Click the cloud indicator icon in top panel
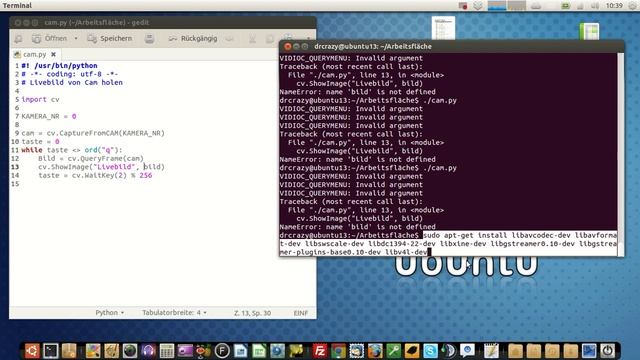Image resolution: width=640 pixels, height=360 pixels. [536, 6]
